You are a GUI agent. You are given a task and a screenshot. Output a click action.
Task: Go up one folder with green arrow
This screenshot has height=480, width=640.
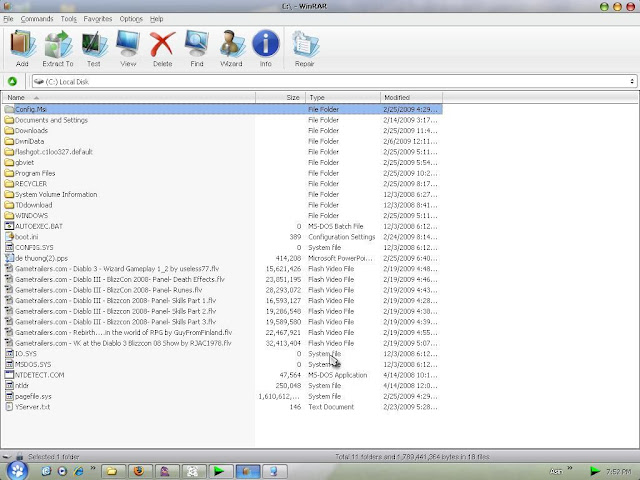pyautogui.click(x=12, y=81)
